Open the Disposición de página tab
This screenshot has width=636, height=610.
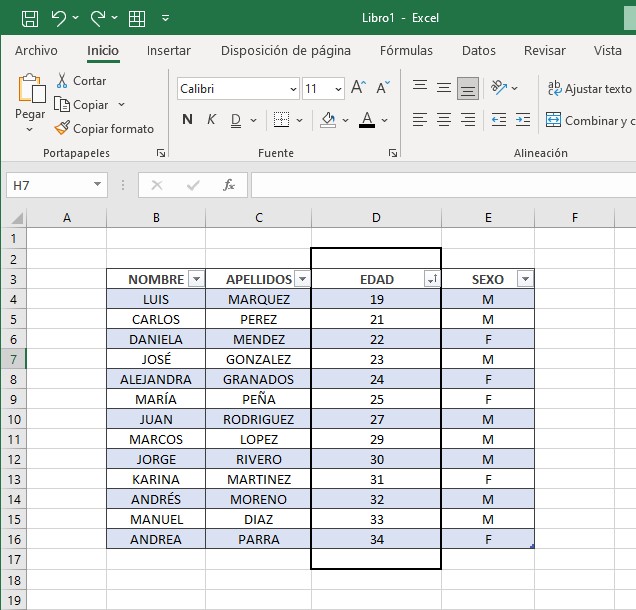[x=286, y=51]
